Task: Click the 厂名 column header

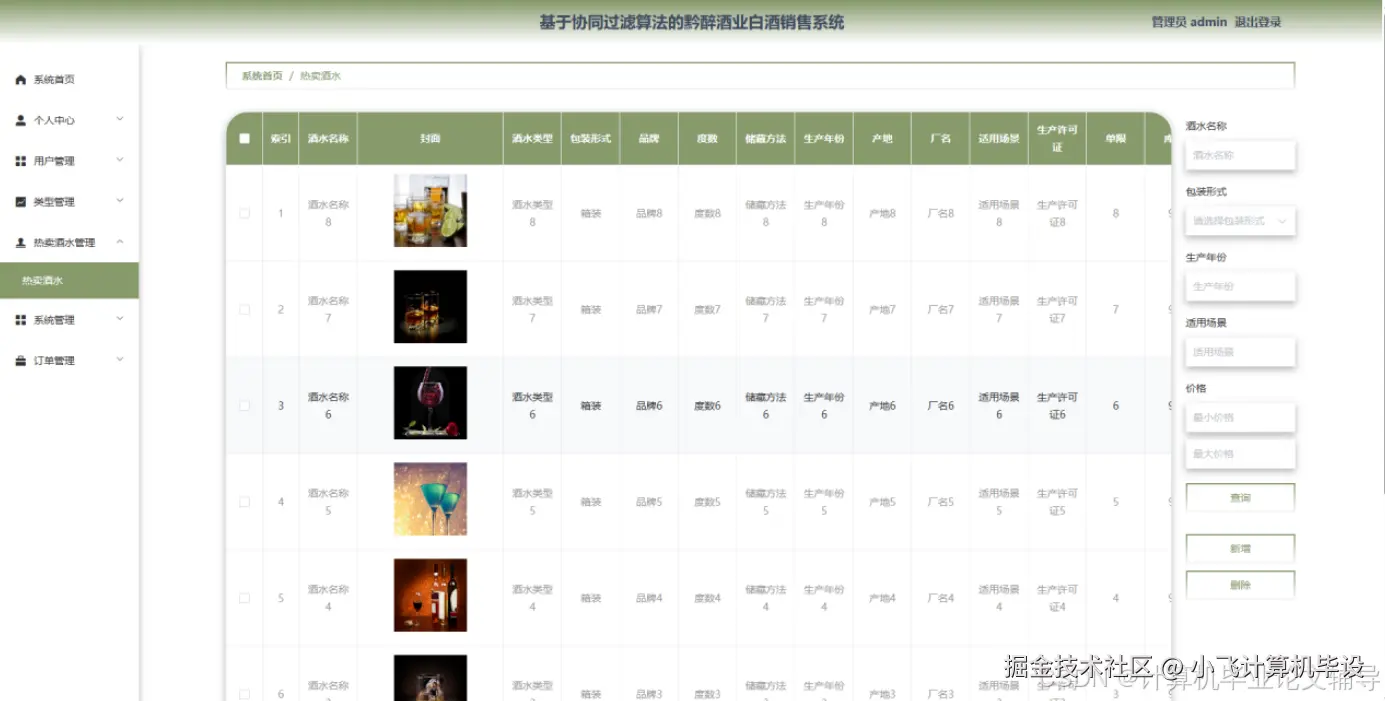Action: point(940,139)
